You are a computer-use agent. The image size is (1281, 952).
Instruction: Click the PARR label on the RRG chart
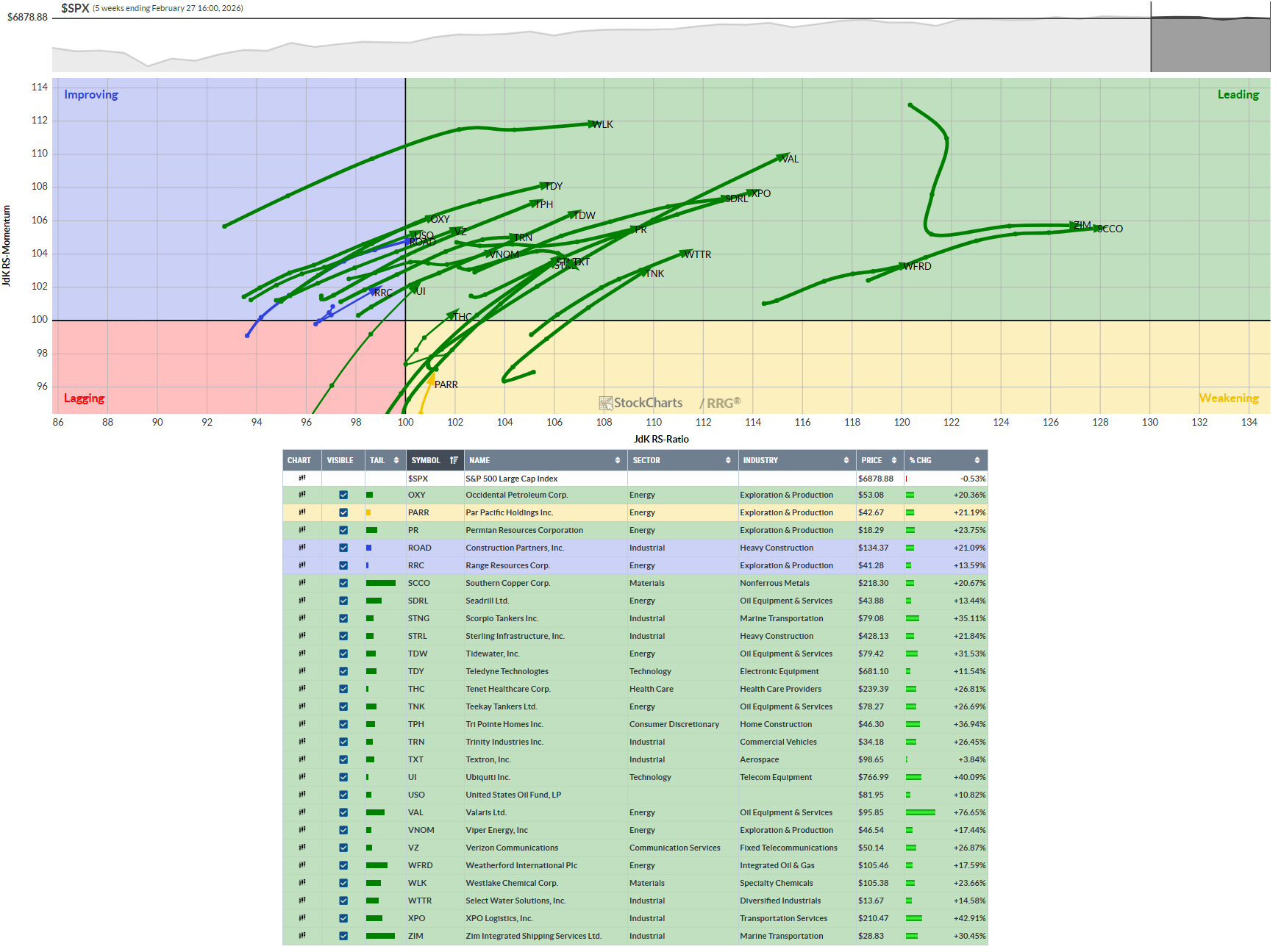(x=446, y=384)
